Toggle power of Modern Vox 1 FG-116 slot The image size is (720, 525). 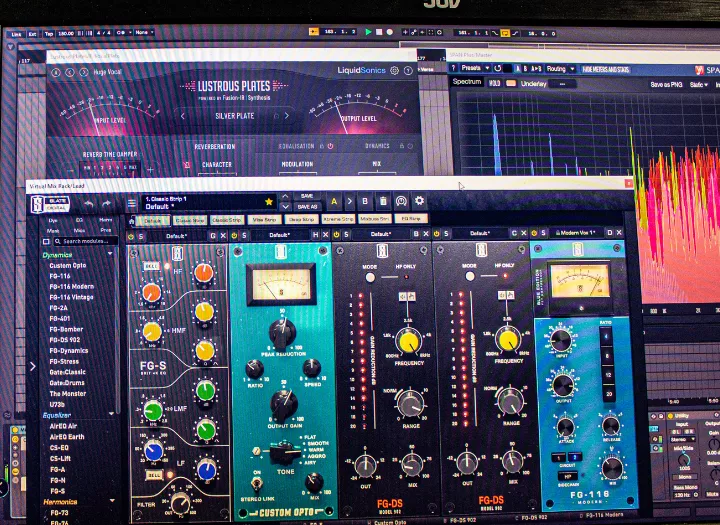534,233
